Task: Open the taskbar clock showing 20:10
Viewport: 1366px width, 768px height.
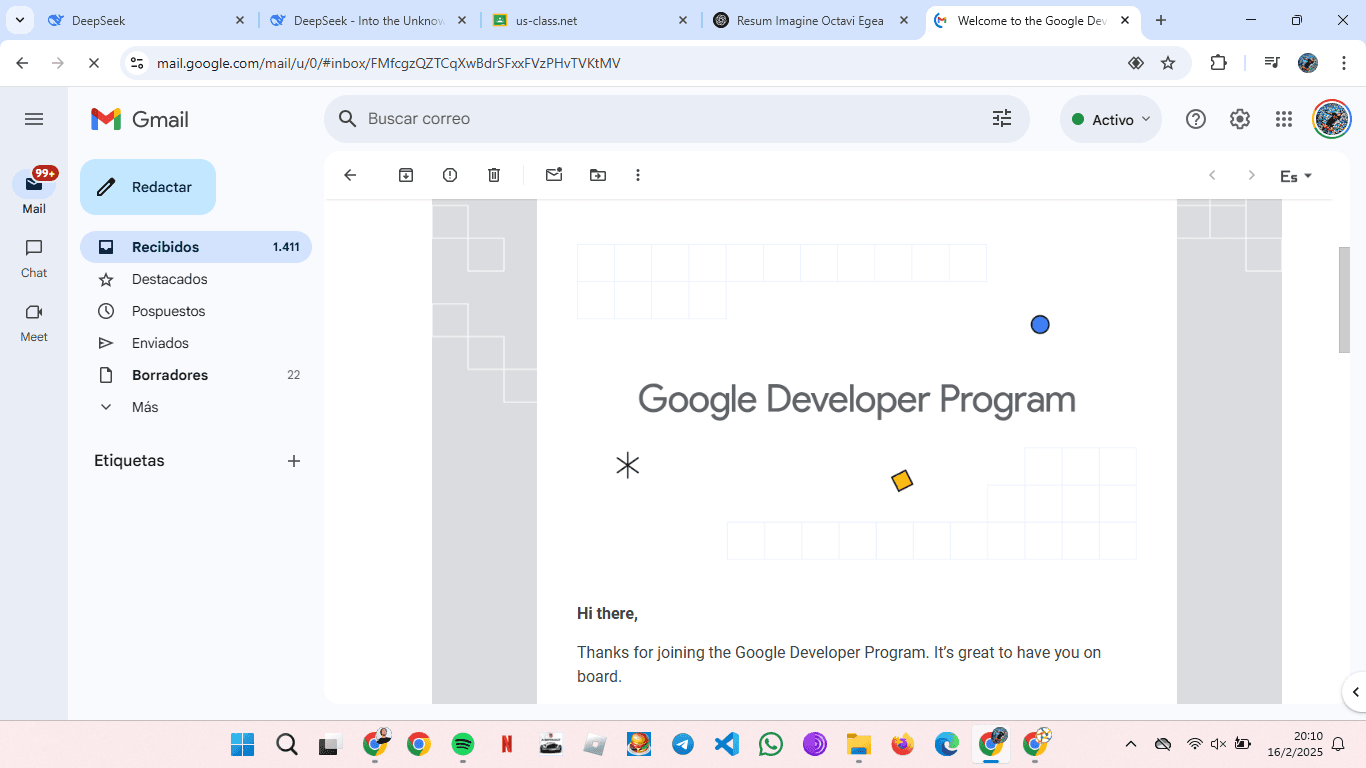Action: pyautogui.click(x=1294, y=744)
